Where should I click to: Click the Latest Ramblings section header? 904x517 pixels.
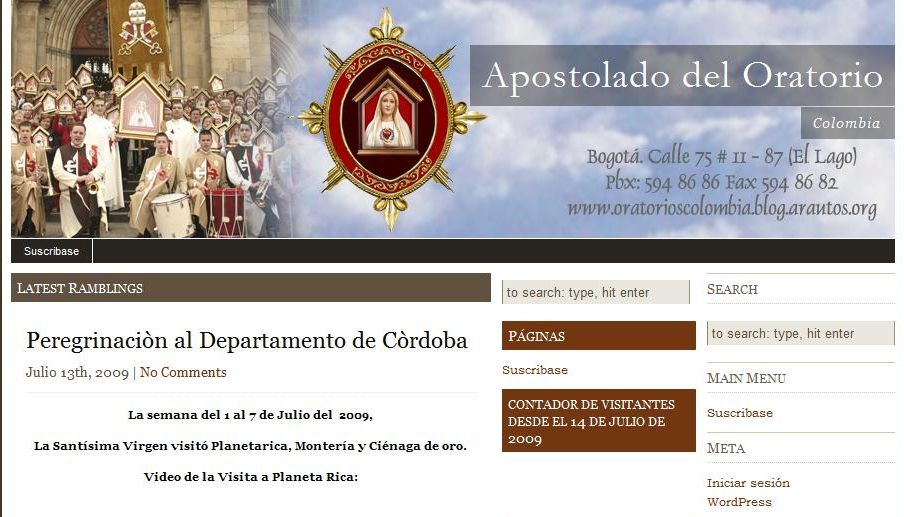coord(251,288)
